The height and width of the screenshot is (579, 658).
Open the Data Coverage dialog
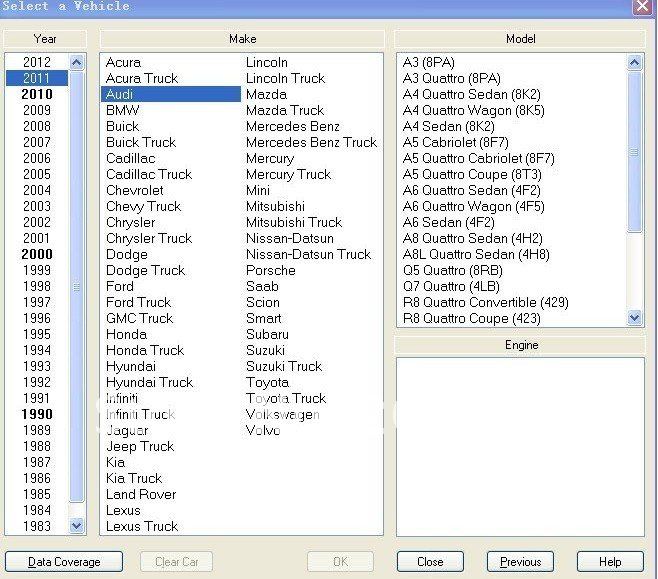point(64,561)
